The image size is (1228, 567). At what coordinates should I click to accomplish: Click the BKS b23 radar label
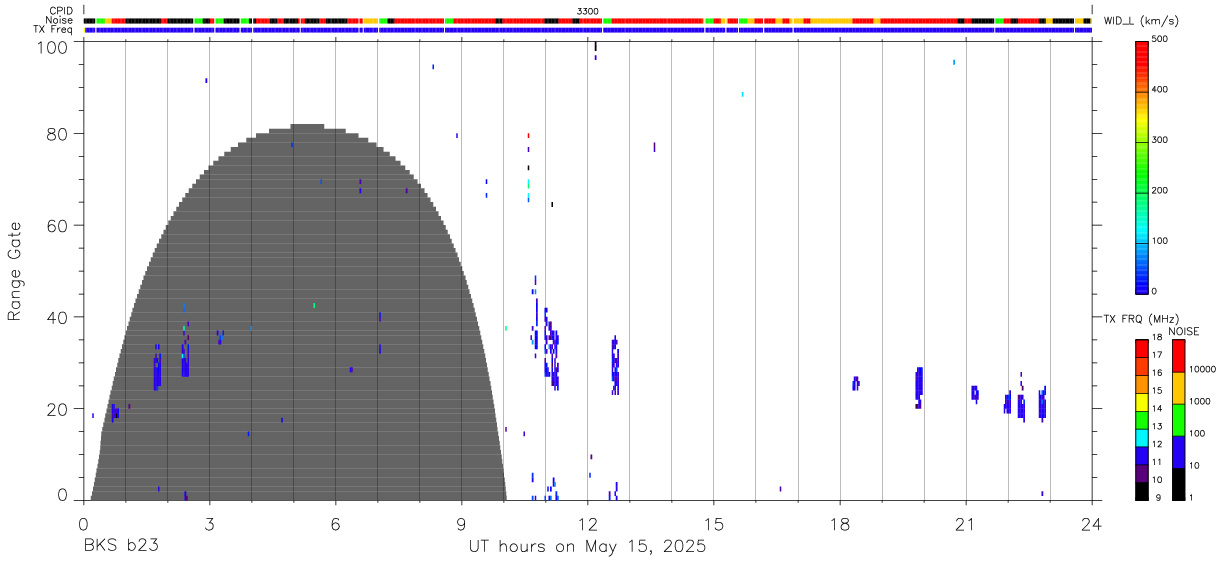[x=121, y=546]
